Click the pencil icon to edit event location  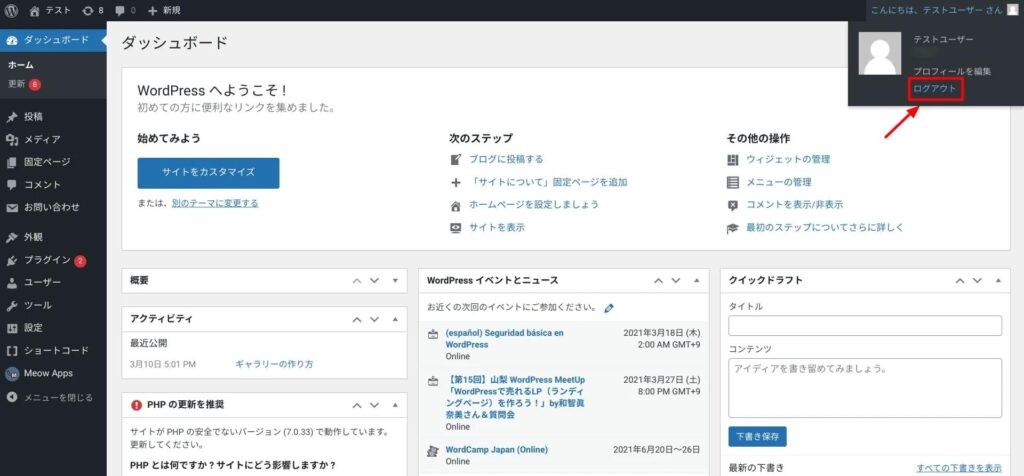point(609,308)
